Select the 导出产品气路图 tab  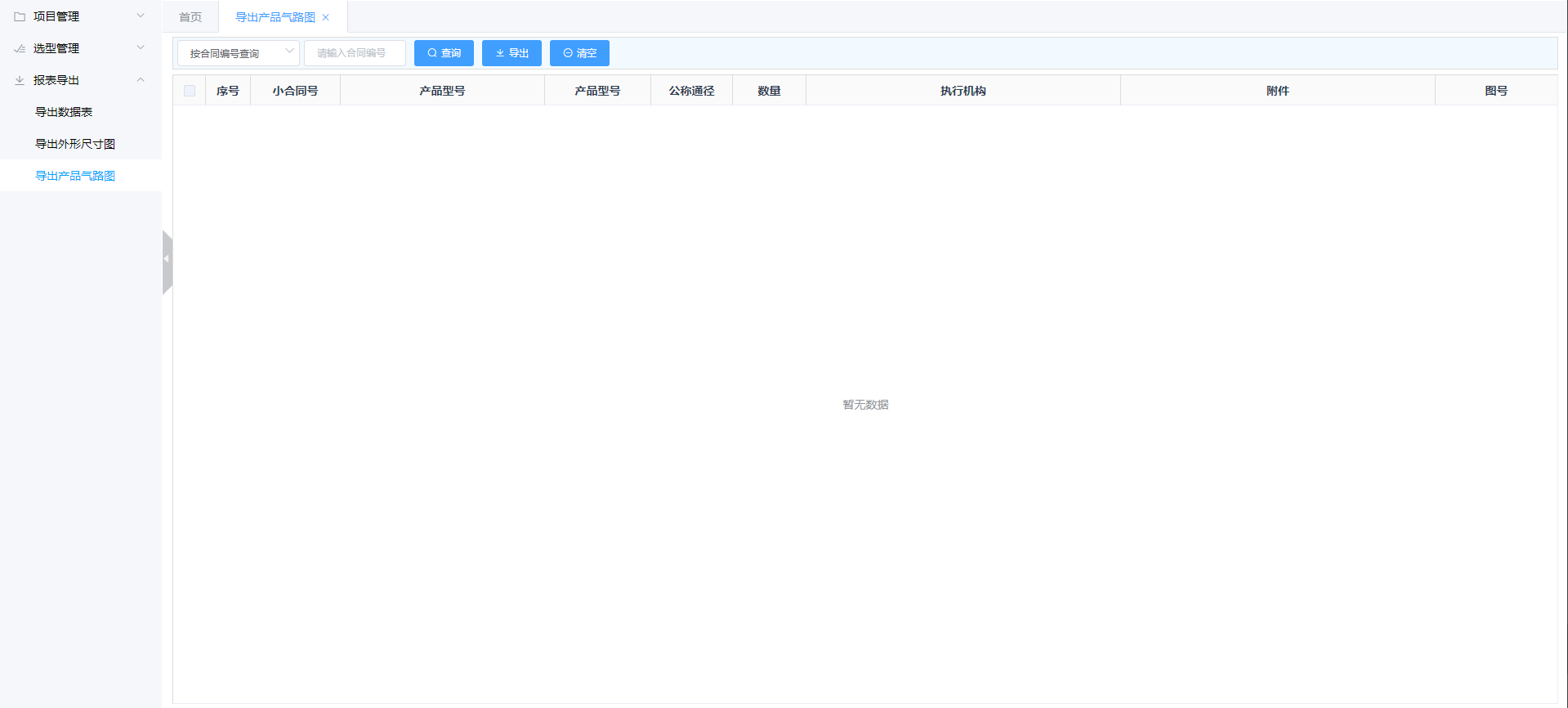[x=275, y=17]
